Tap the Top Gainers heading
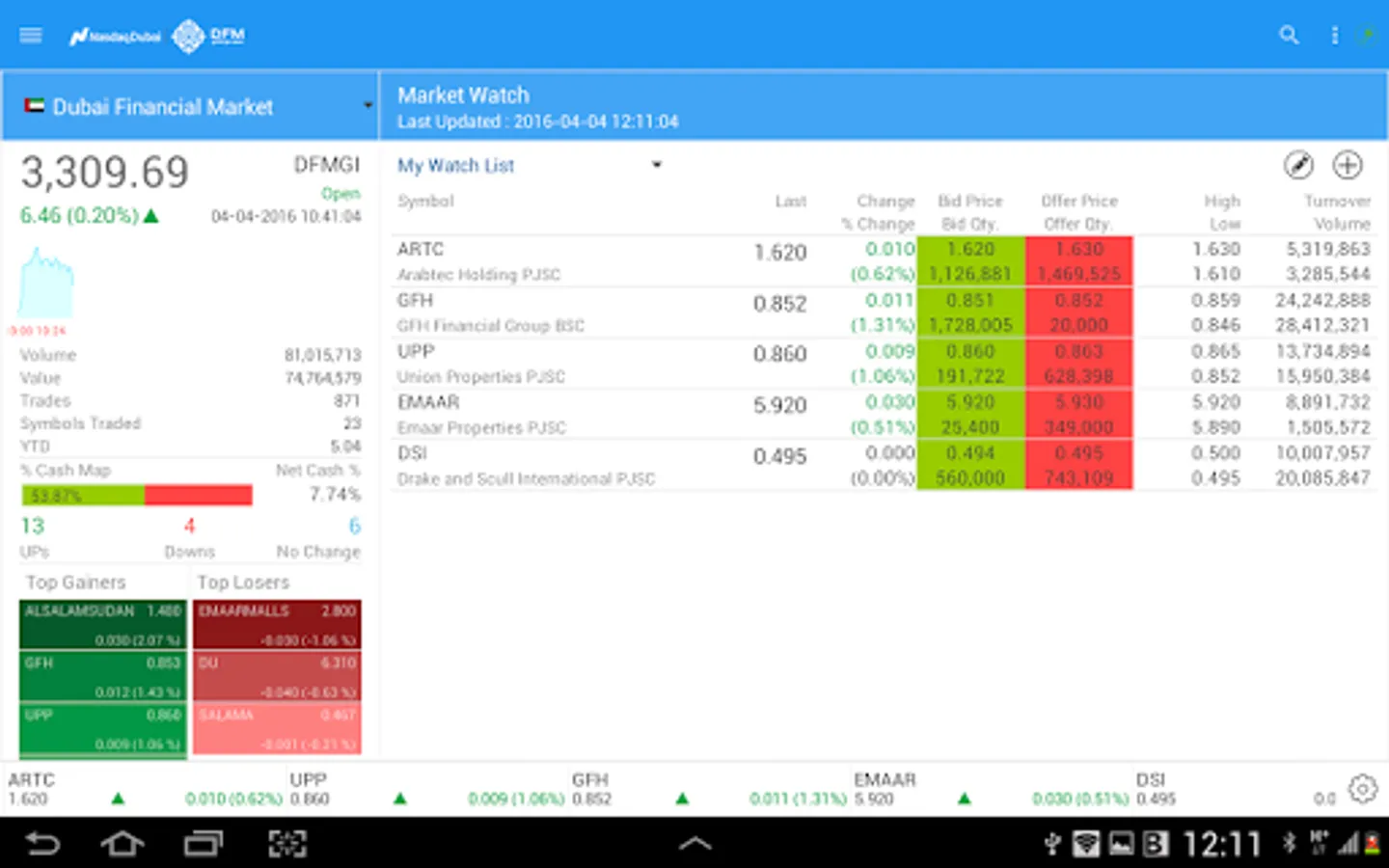Screen dimensions: 1389x868 click(76, 583)
